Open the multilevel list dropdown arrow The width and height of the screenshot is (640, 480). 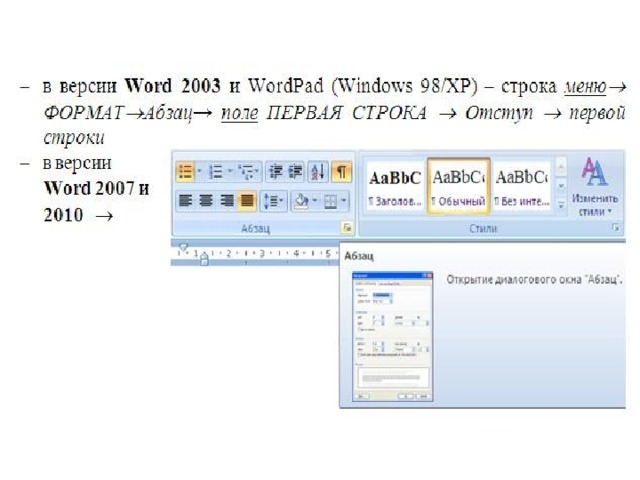tap(258, 171)
